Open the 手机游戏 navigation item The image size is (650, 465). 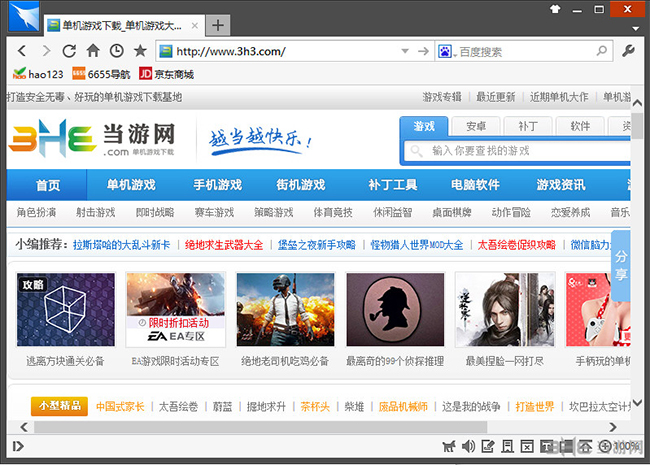click(x=218, y=185)
